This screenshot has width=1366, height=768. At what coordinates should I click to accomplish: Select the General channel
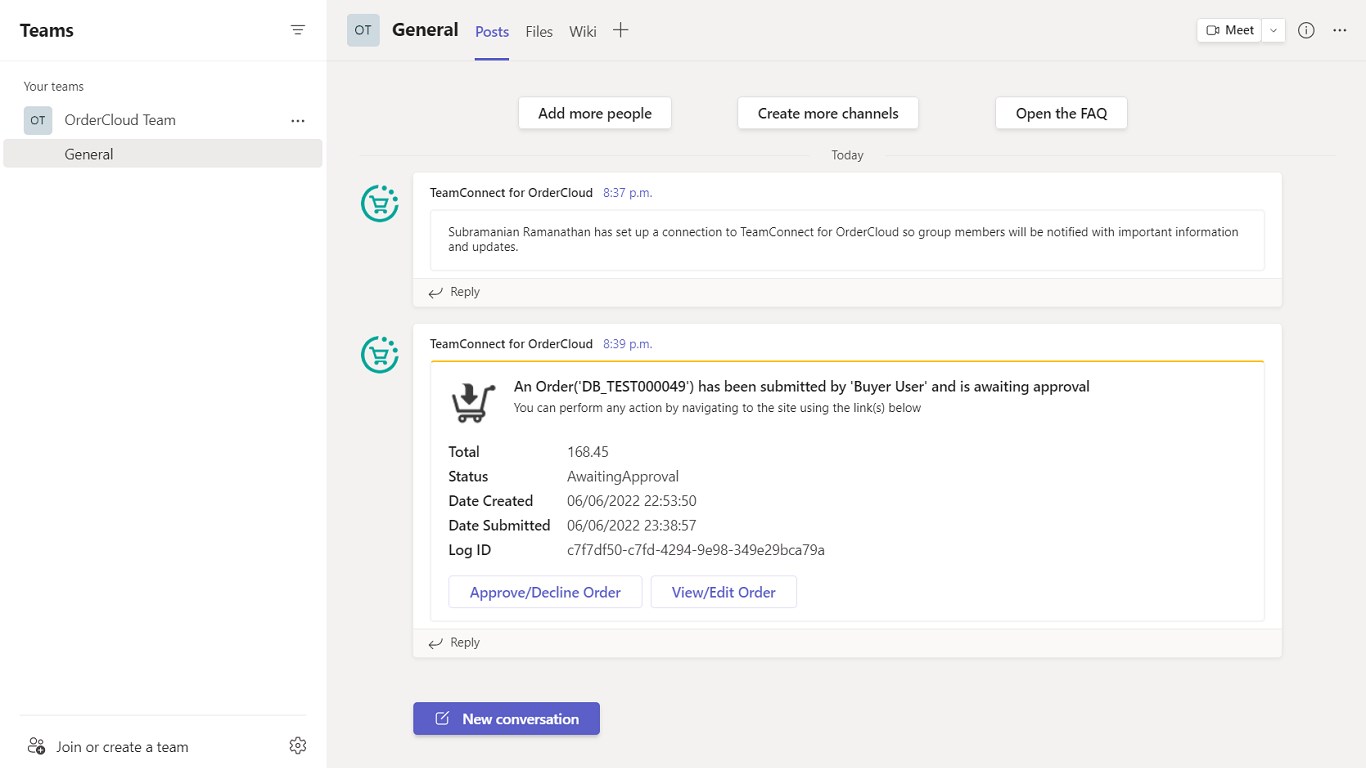tap(89, 154)
